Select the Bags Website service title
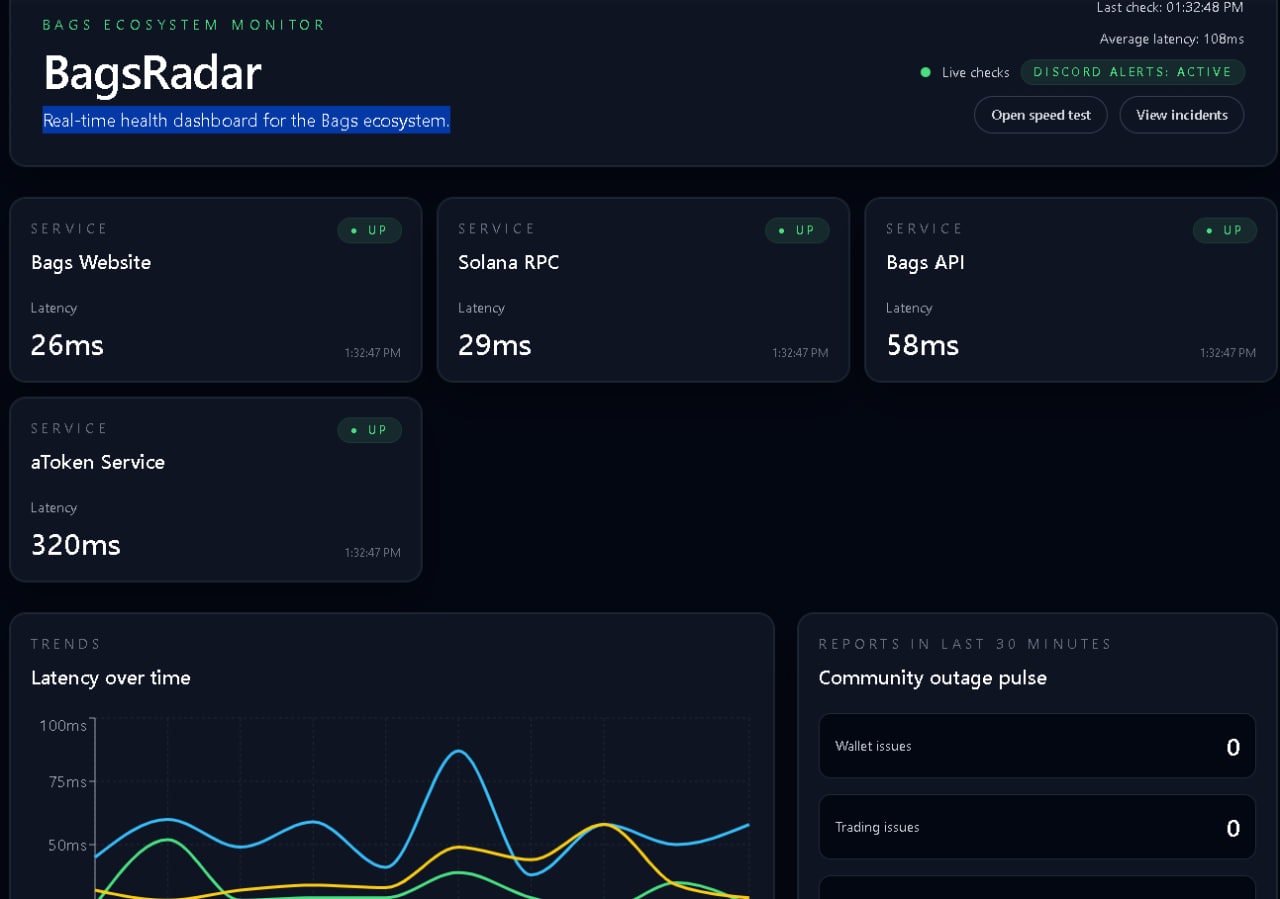This screenshot has height=899, width=1280. point(91,263)
